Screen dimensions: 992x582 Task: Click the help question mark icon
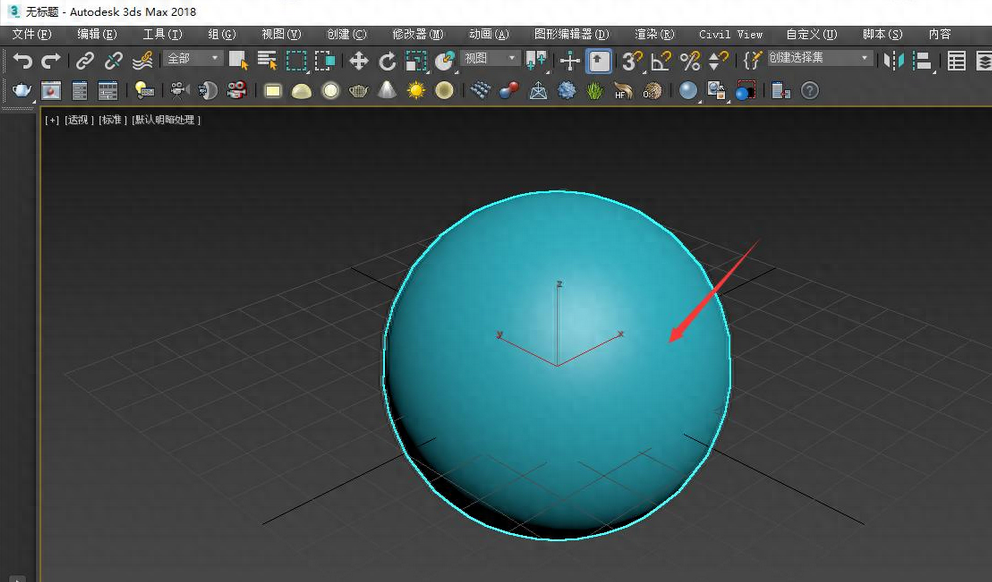[x=810, y=90]
